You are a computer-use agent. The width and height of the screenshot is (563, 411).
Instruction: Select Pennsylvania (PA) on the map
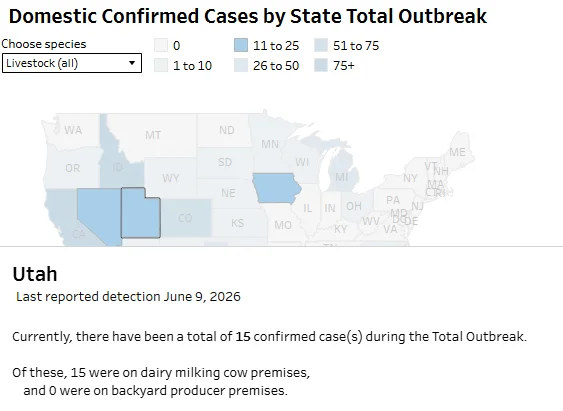393,200
